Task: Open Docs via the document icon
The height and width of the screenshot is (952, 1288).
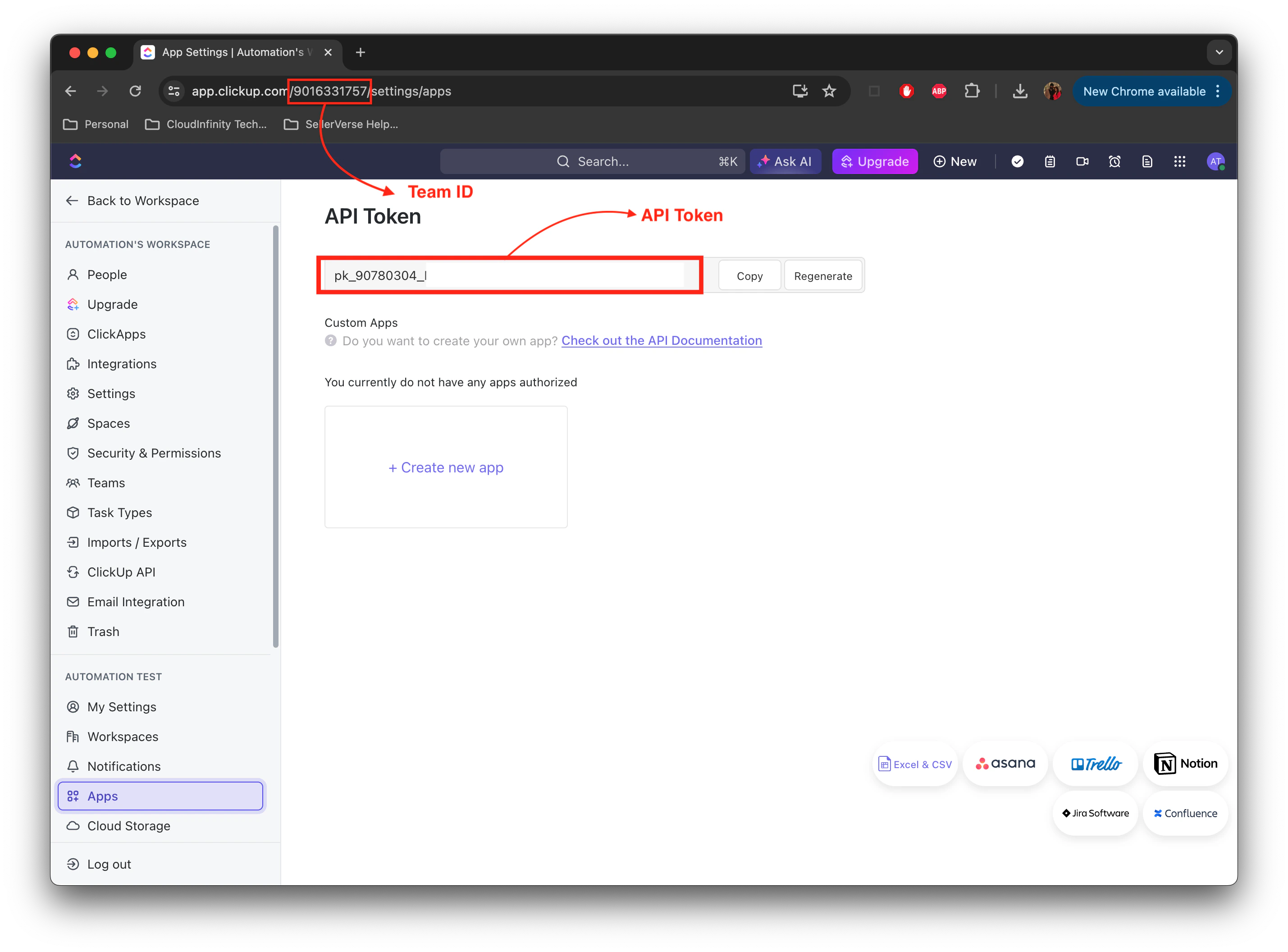Action: (x=1147, y=161)
